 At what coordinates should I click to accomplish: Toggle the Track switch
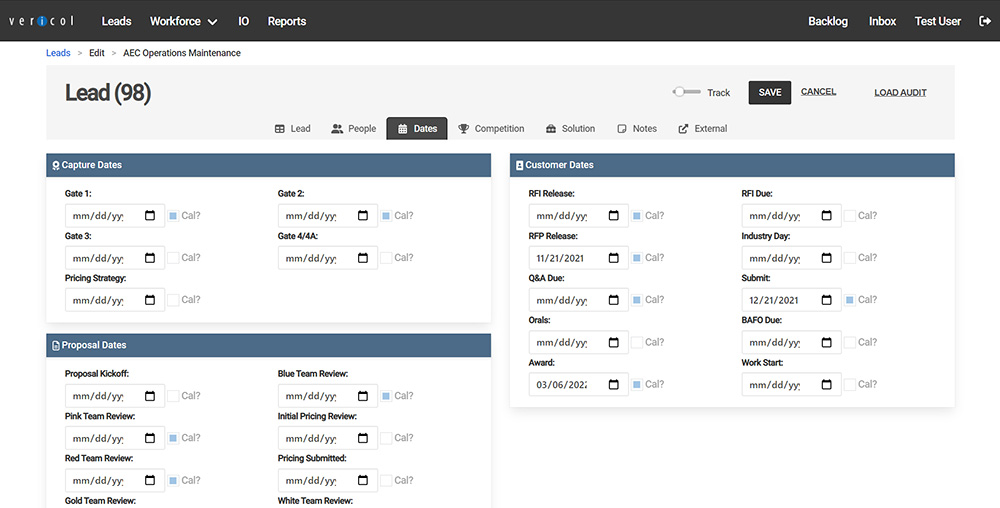point(686,92)
